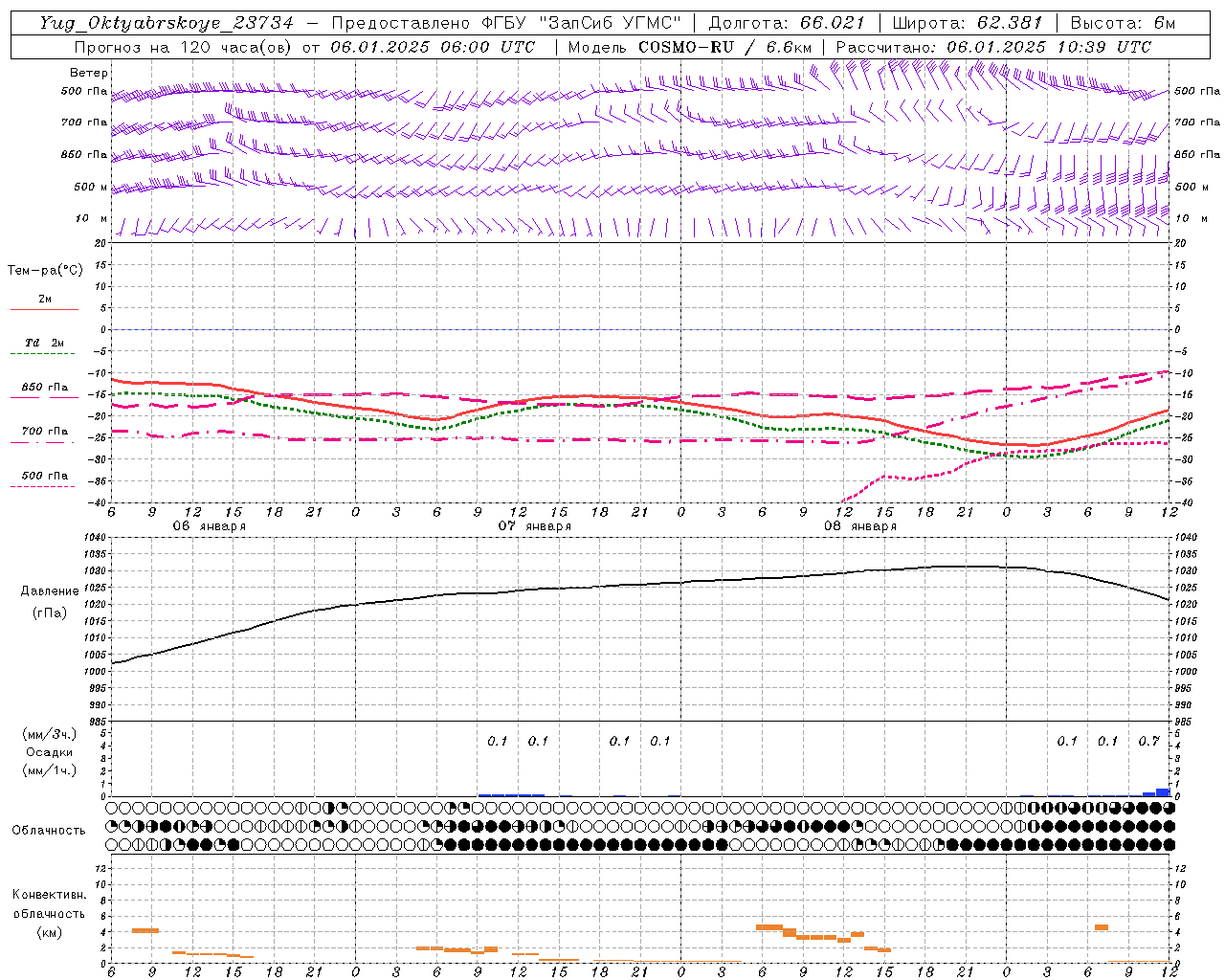
Task: Select the text Предоставлено ФГБУ "ЗапСиб УГМС"
Action: [x=506, y=23]
